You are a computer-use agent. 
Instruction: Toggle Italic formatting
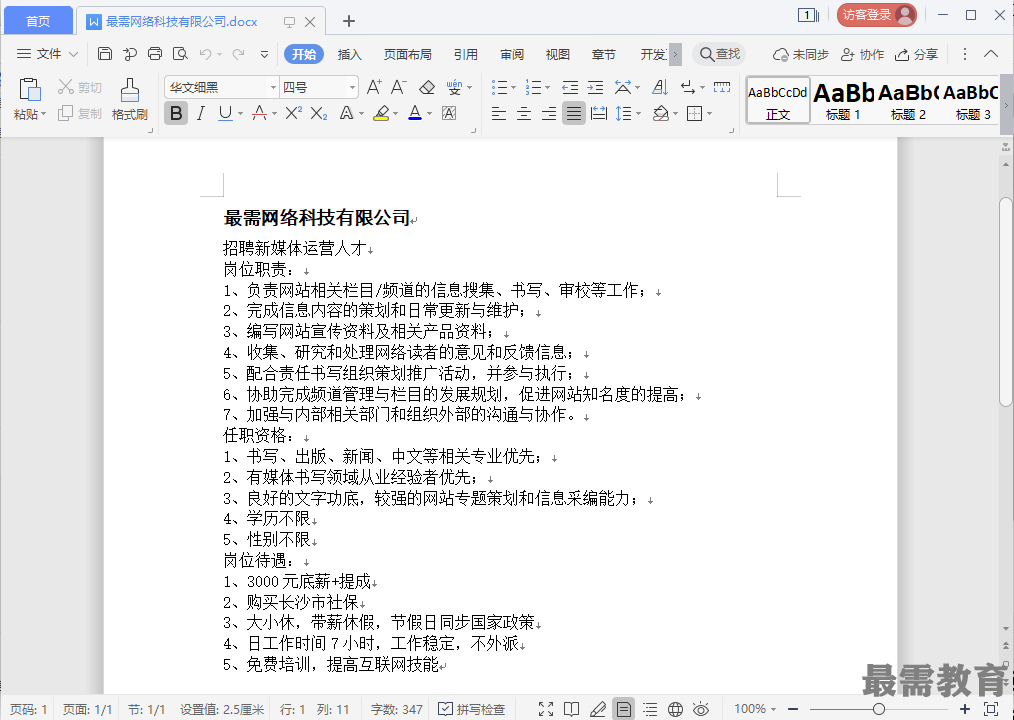pos(201,114)
